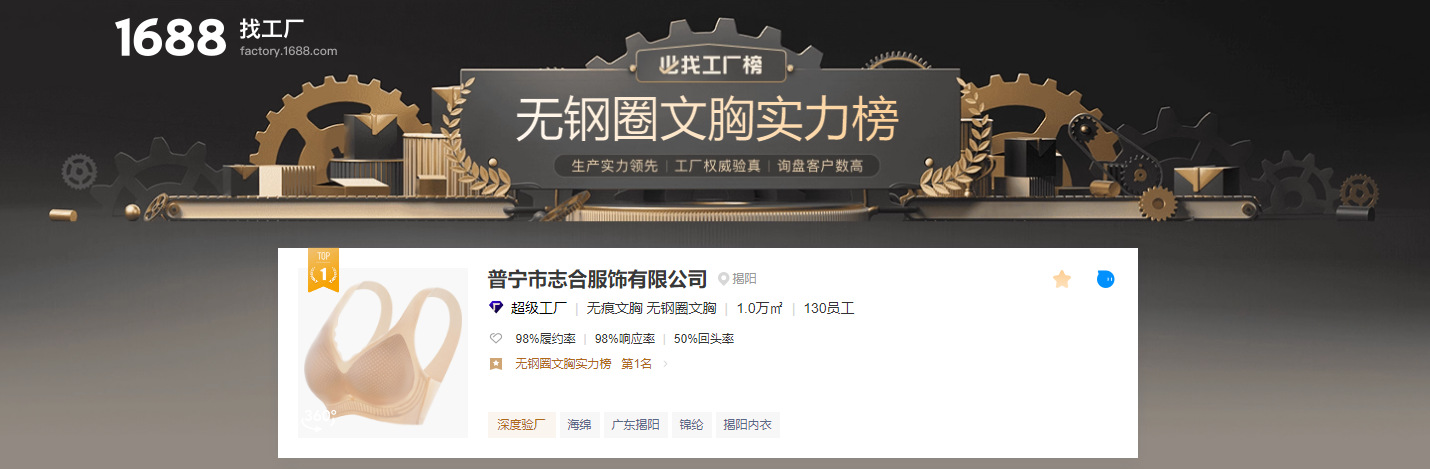Screen dimensions: 1430x469
Task: Open the beige bra product thumbnail
Action: (x=383, y=353)
